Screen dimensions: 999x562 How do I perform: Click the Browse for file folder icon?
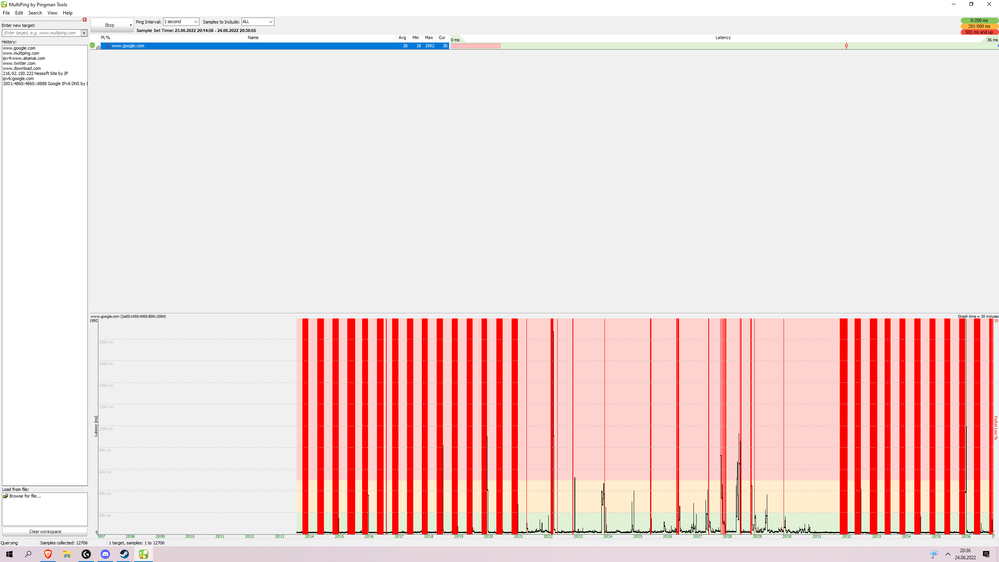pos(6,496)
